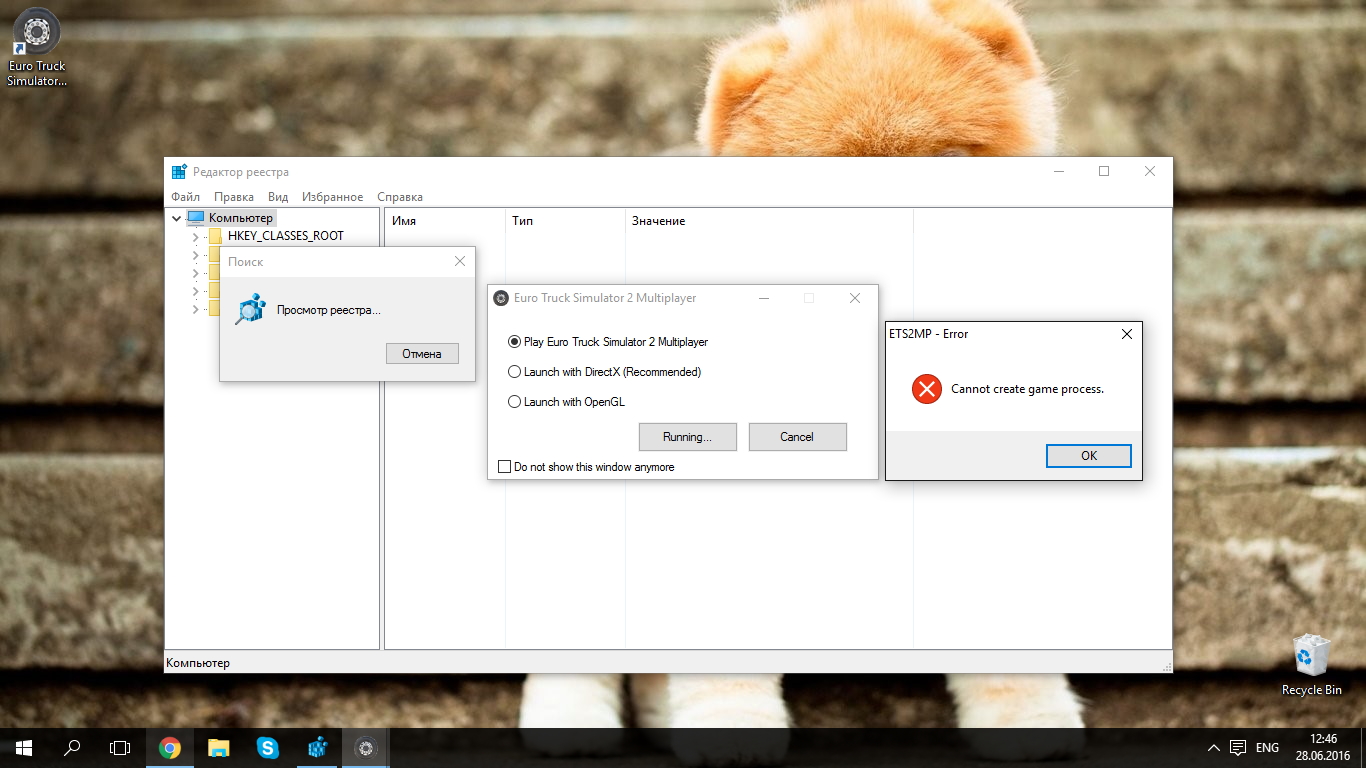Maximize the Registry Editor window
The height and width of the screenshot is (768, 1366).
[1104, 171]
